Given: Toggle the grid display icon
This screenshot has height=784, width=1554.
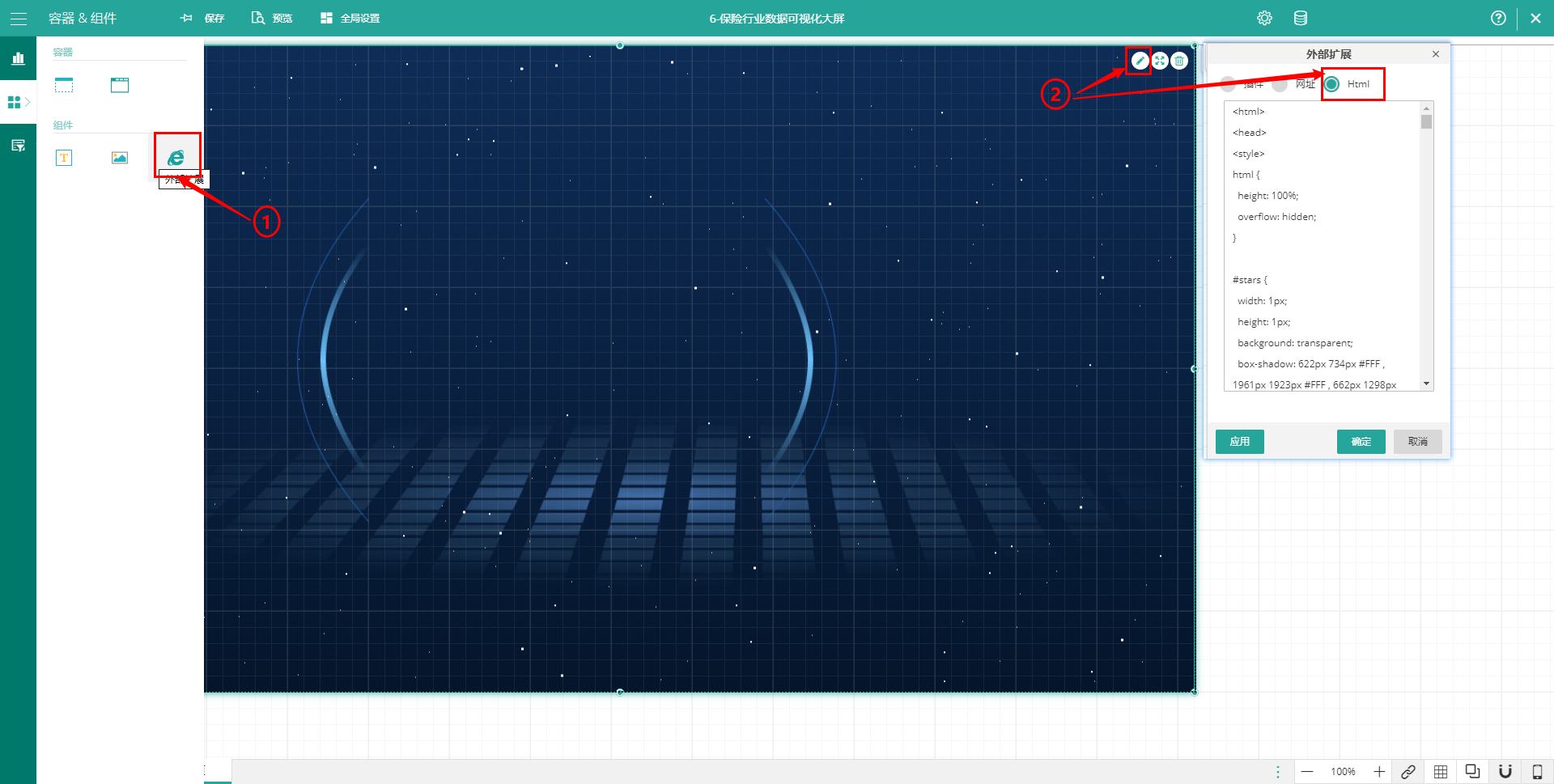Looking at the screenshot, I should [1441, 771].
